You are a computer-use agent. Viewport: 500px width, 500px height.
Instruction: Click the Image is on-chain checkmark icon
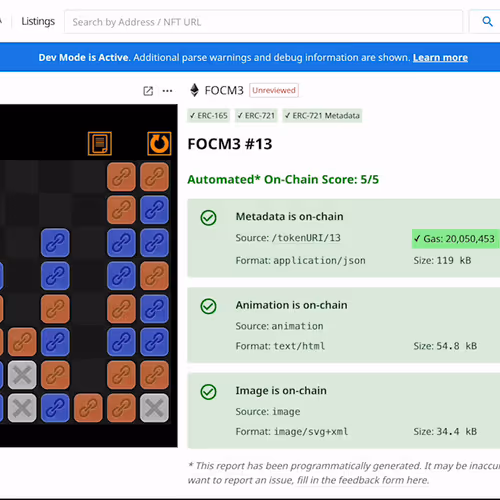(208, 392)
